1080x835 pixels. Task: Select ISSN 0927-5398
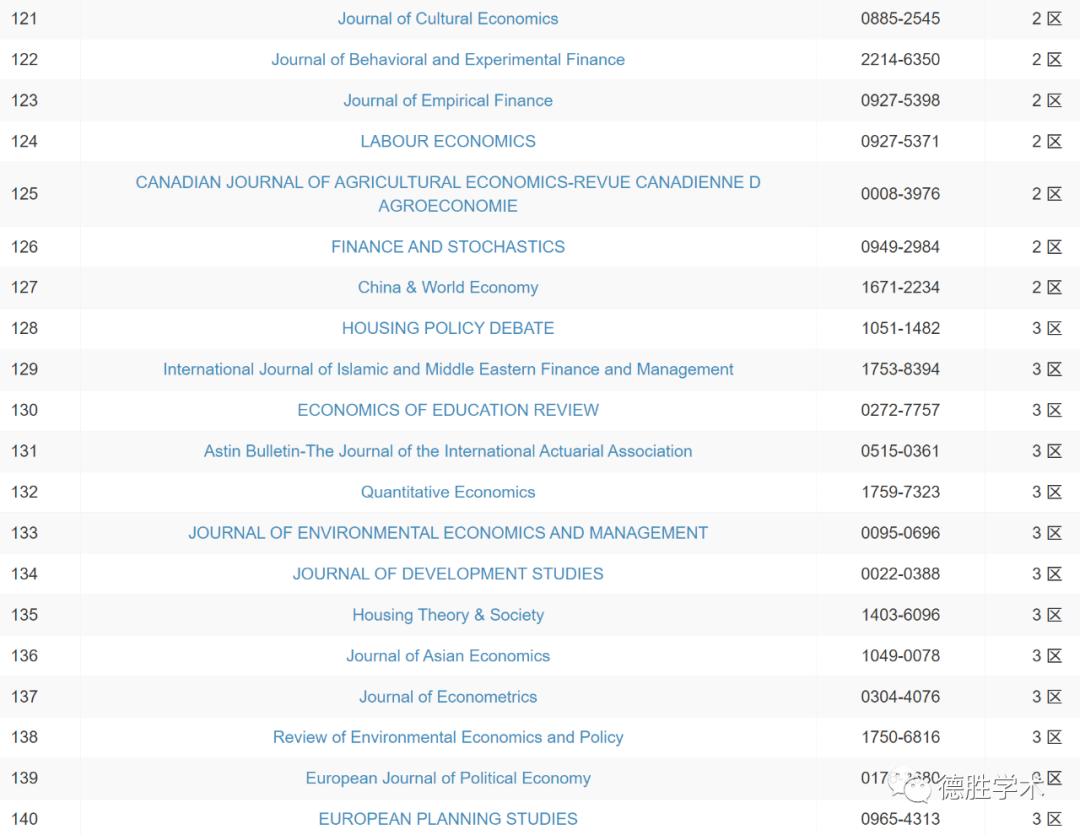point(900,101)
